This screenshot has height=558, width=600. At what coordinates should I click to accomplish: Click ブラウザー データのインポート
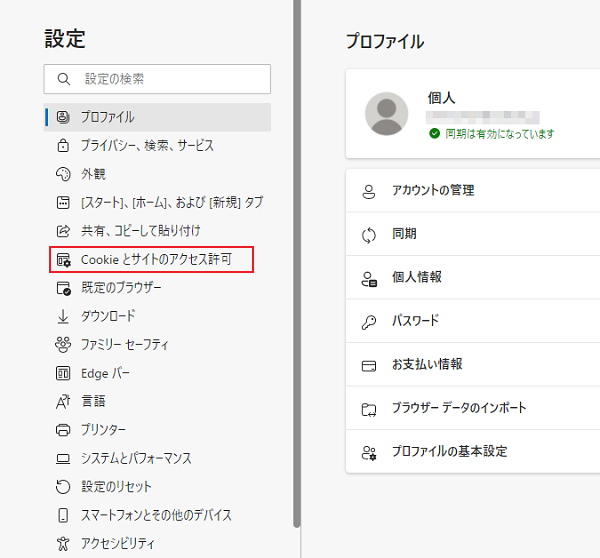[459, 408]
